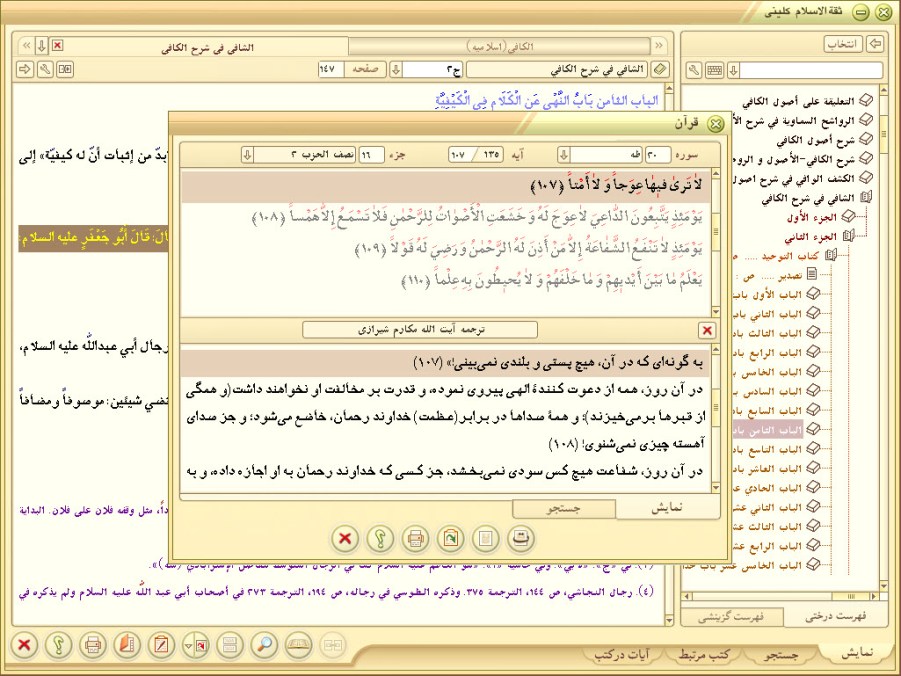901x676 pixels.
Task: Select شرح أصول الكافي in the tree
Action: (x=815, y=140)
